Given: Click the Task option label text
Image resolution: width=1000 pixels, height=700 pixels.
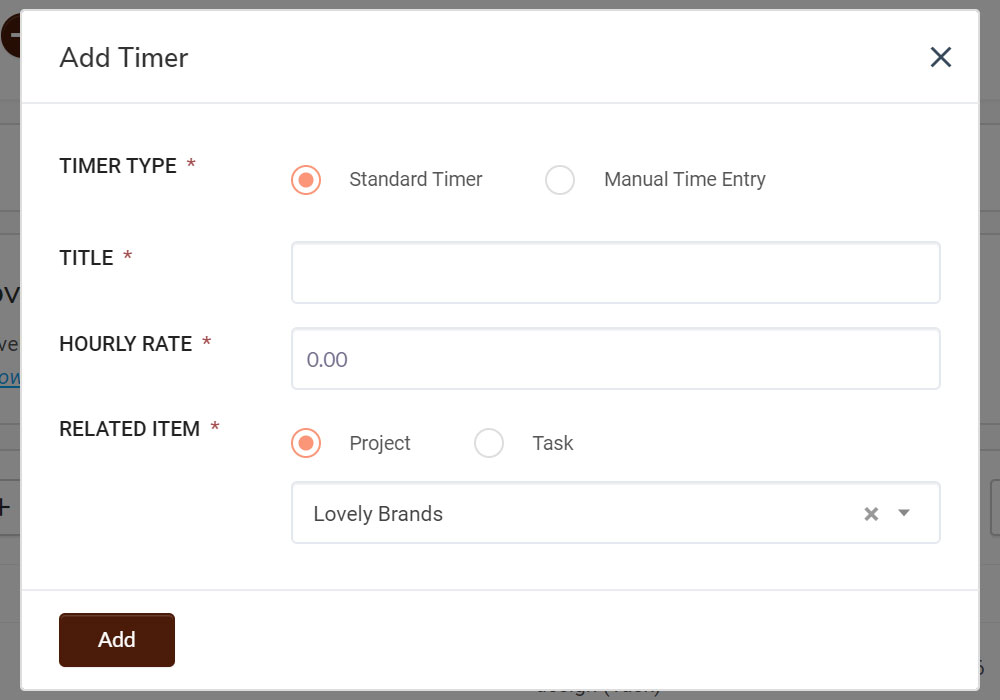Looking at the screenshot, I should [553, 443].
